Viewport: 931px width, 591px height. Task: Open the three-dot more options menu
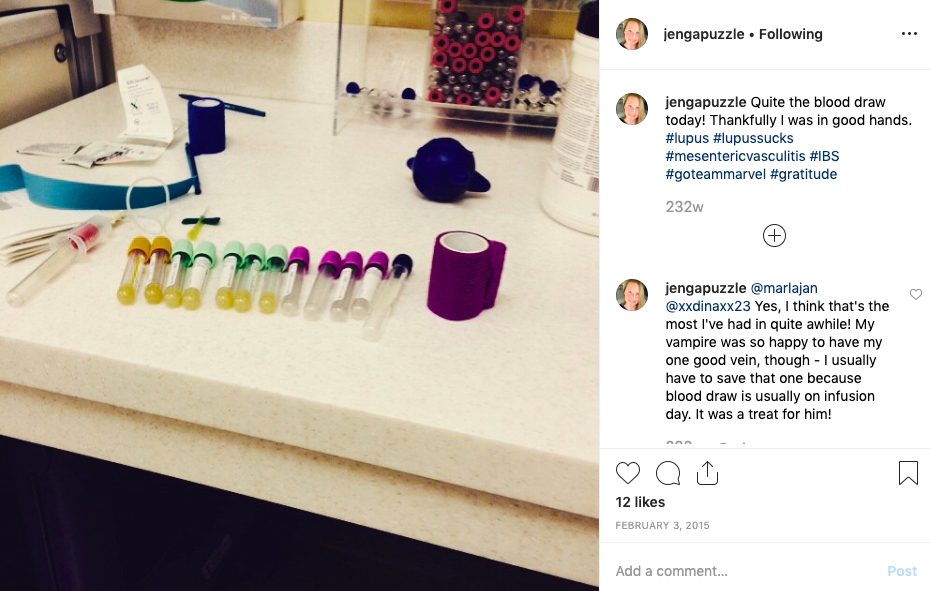pyautogui.click(x=909, y=34)
